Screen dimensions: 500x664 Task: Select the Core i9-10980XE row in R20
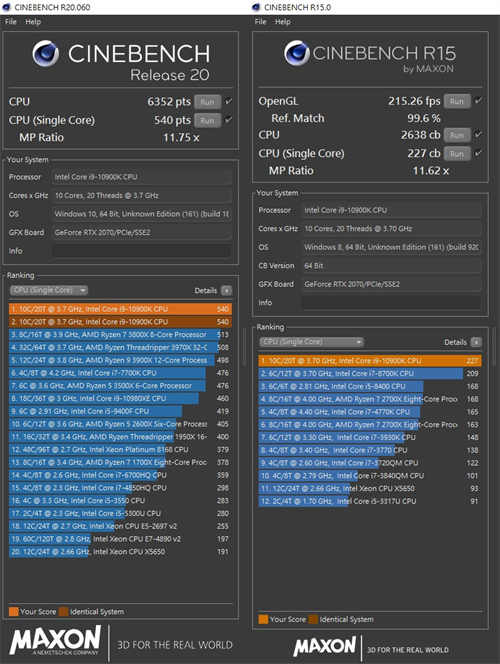coord(120,398)
